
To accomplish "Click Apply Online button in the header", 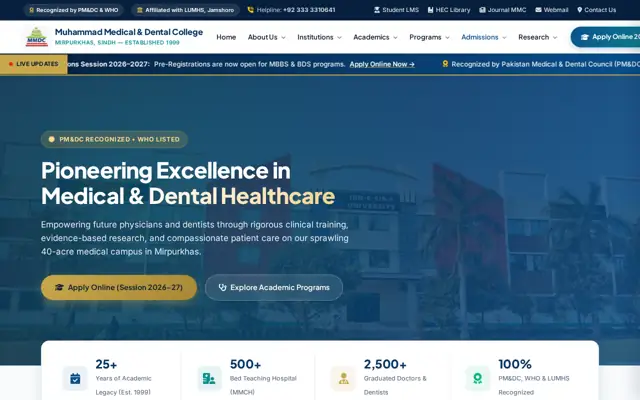I will [x=606, y=37].
